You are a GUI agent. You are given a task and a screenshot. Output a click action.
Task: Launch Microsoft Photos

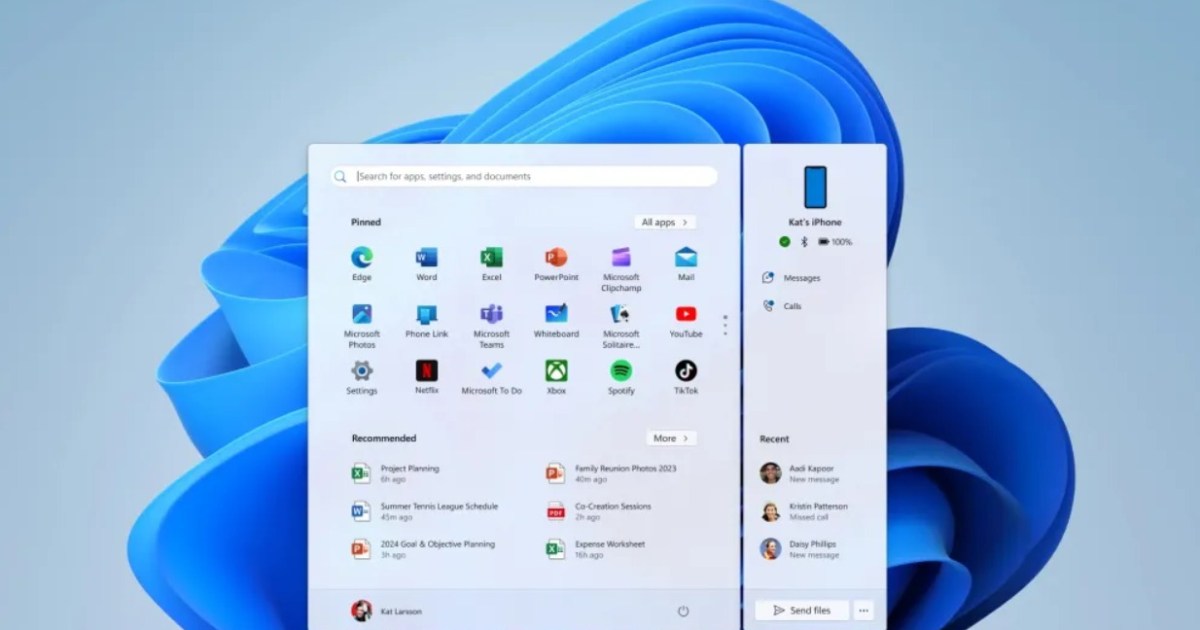361,326
